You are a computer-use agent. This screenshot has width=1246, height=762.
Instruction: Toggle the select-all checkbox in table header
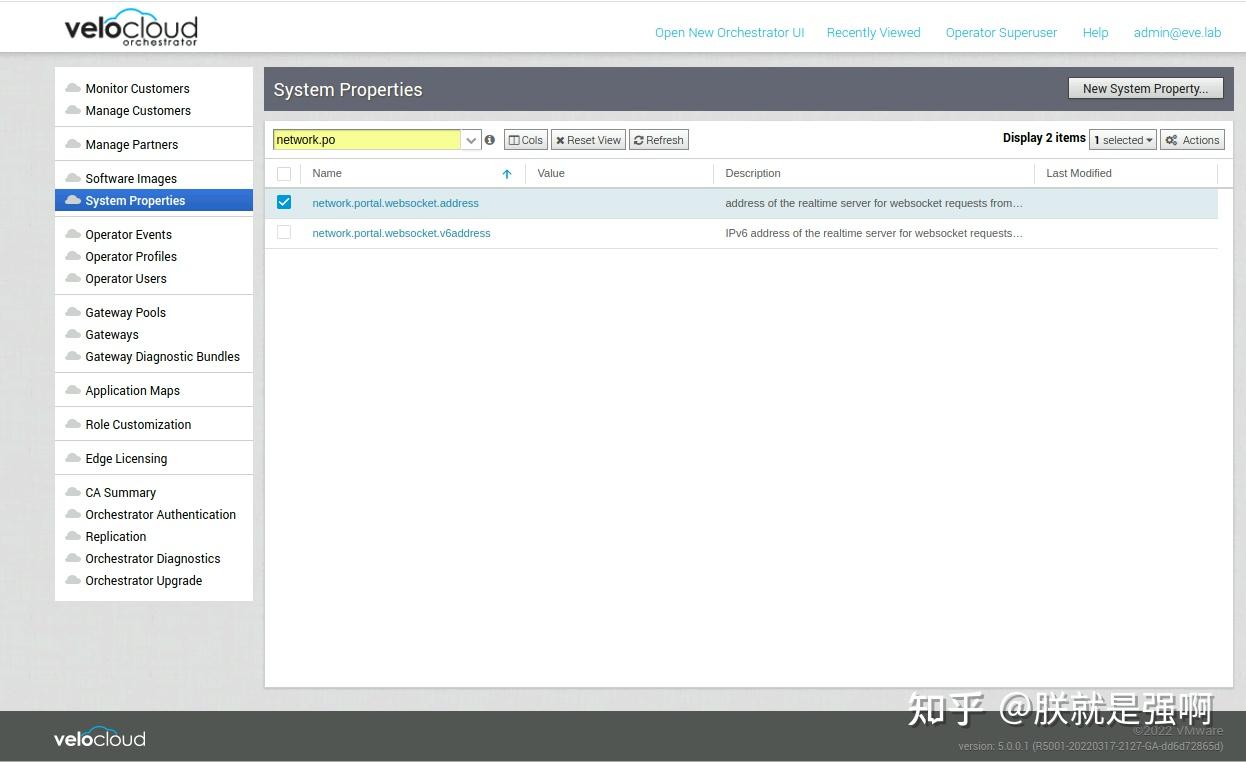click(284, 173)
